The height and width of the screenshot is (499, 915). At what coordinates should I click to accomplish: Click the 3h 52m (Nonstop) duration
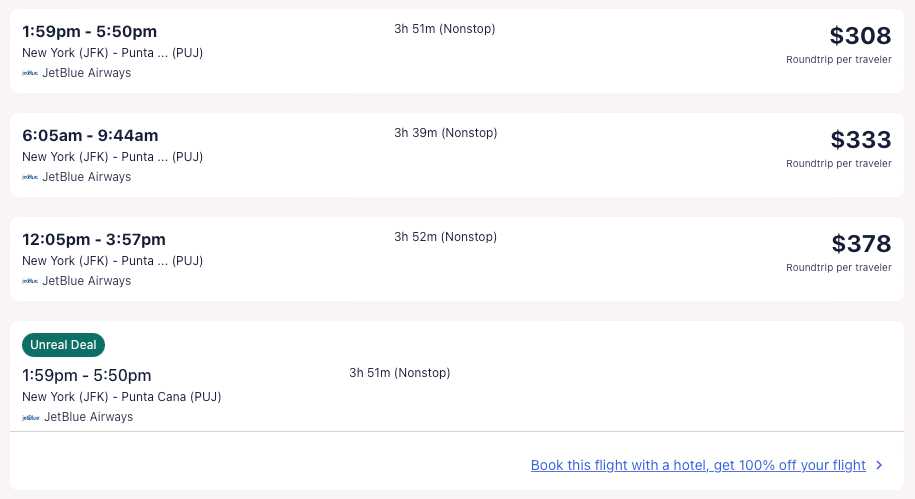point(445,237)
